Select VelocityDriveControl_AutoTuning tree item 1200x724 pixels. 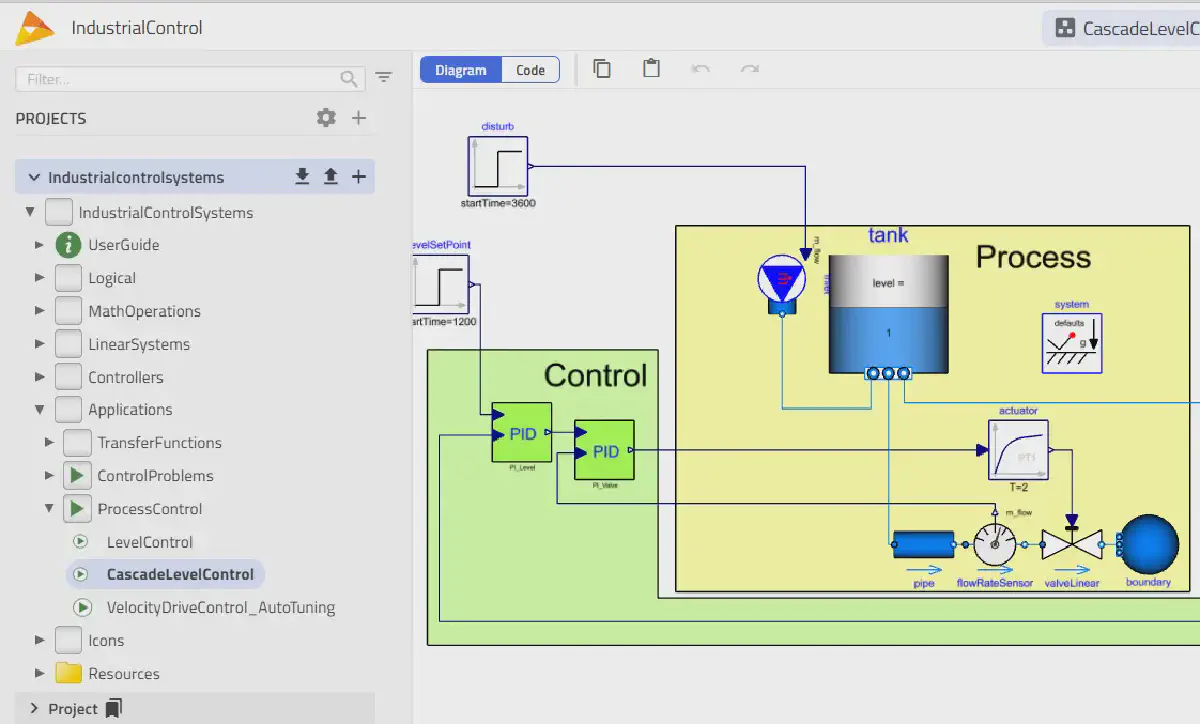point(220,607)
